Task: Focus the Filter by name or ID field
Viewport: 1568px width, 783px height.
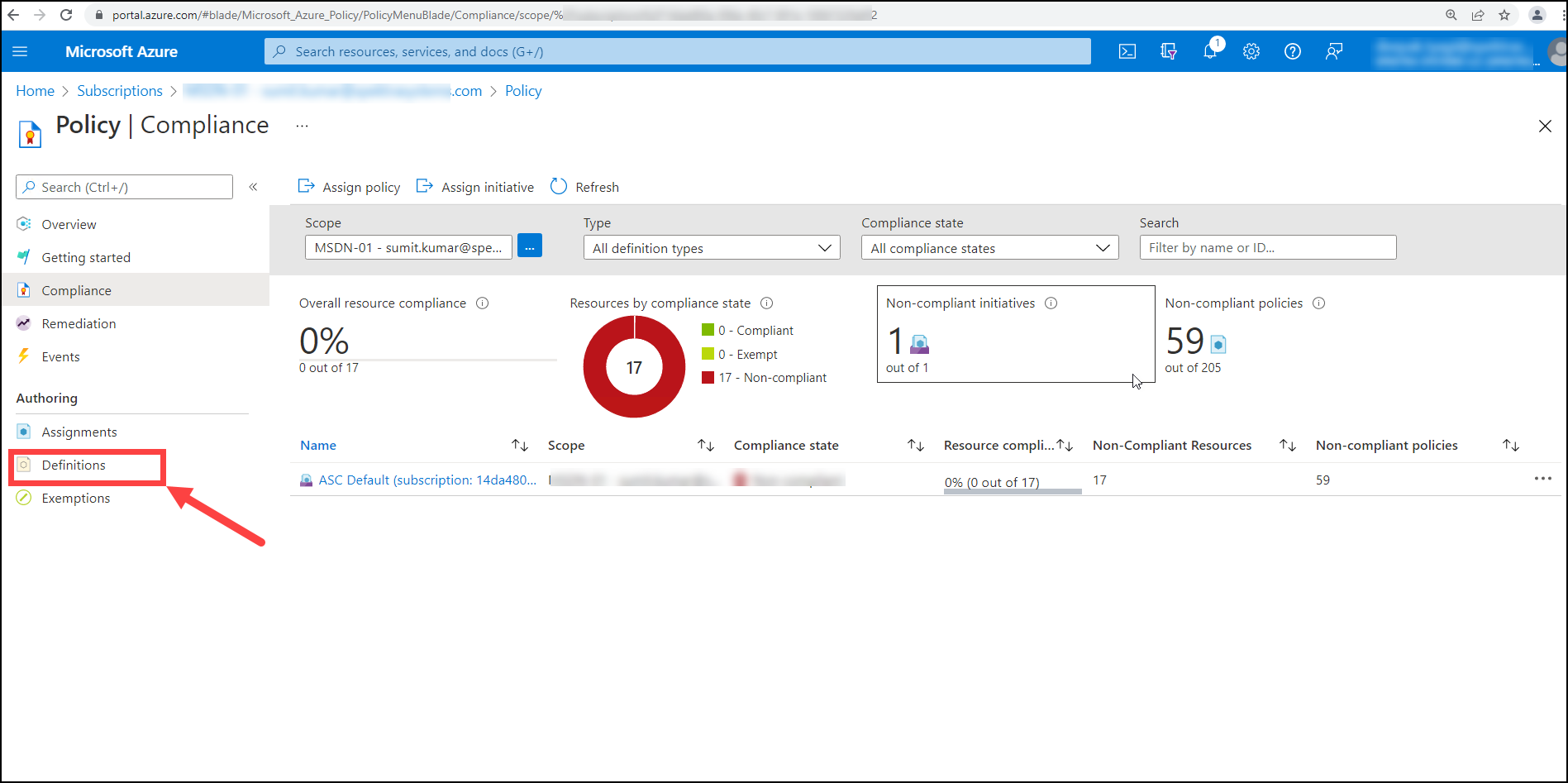Action: pos(1268,247)
